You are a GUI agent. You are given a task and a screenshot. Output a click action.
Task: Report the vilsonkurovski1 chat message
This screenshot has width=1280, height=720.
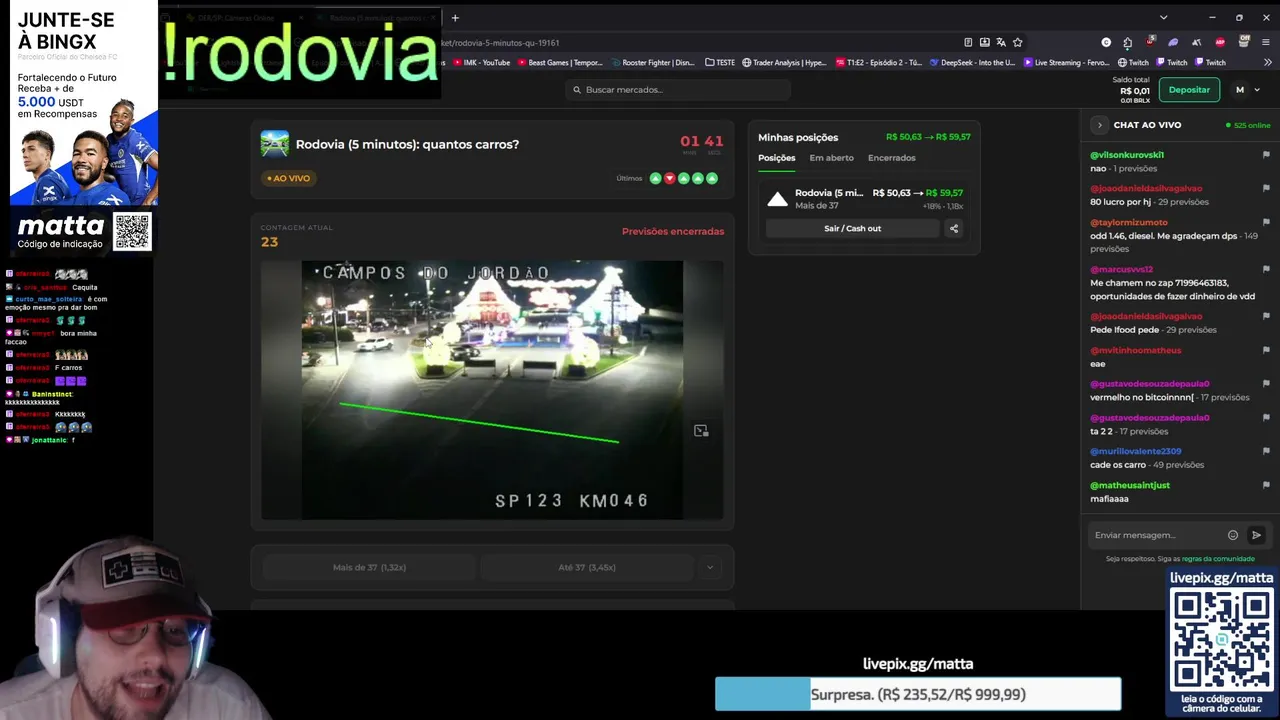tap(1266, 155)
